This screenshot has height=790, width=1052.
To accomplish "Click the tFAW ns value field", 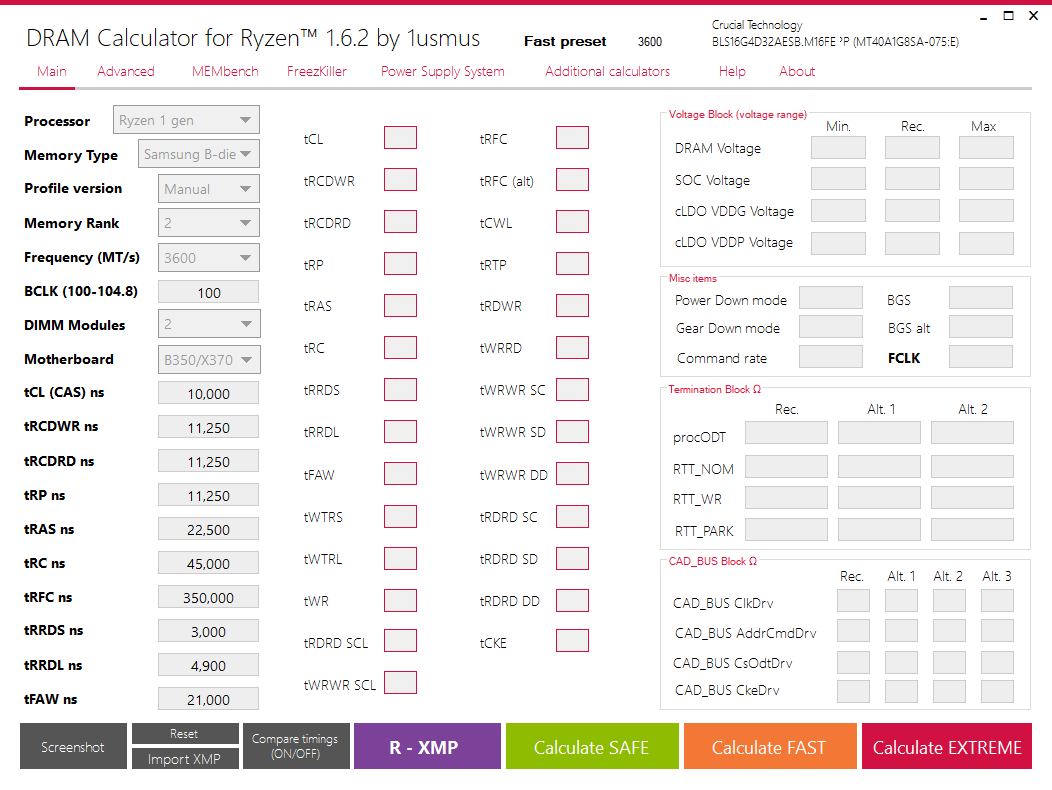I will tap(209, 699).
